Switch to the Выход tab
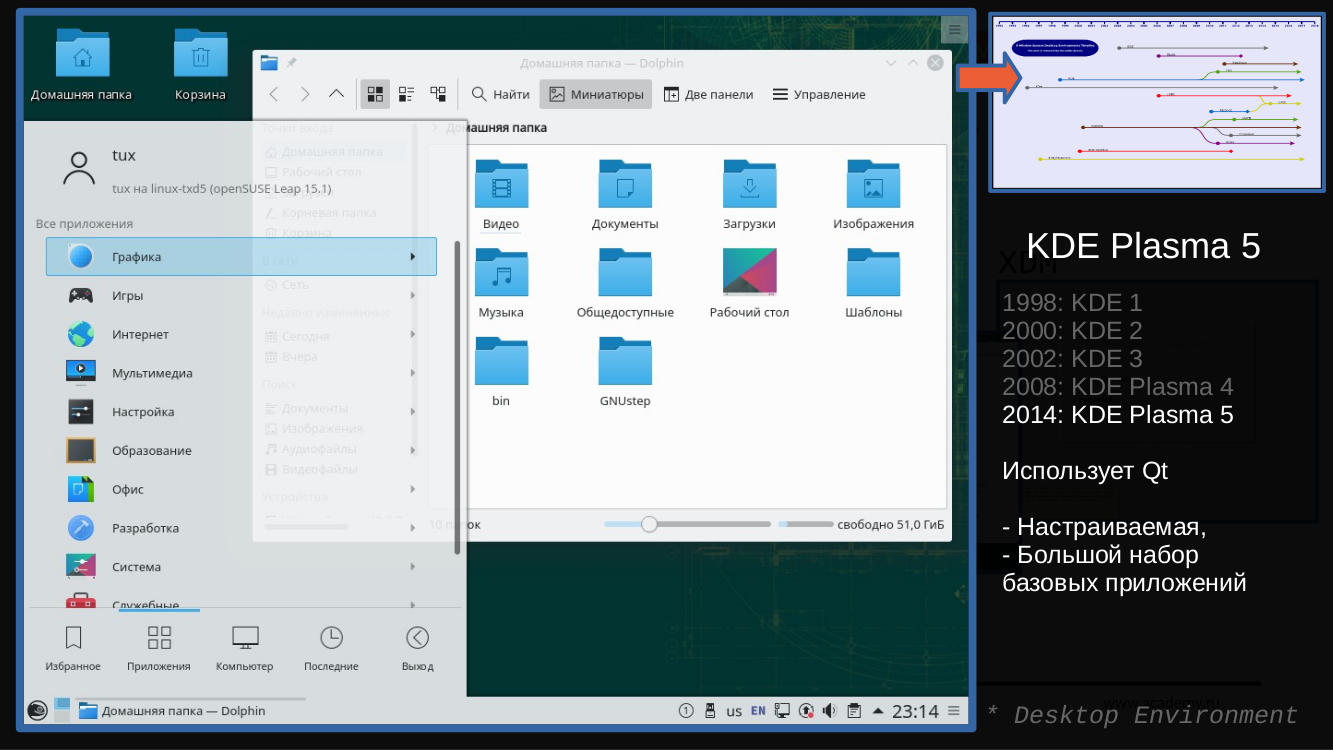 pyautogui.click(x=417, y=648)
